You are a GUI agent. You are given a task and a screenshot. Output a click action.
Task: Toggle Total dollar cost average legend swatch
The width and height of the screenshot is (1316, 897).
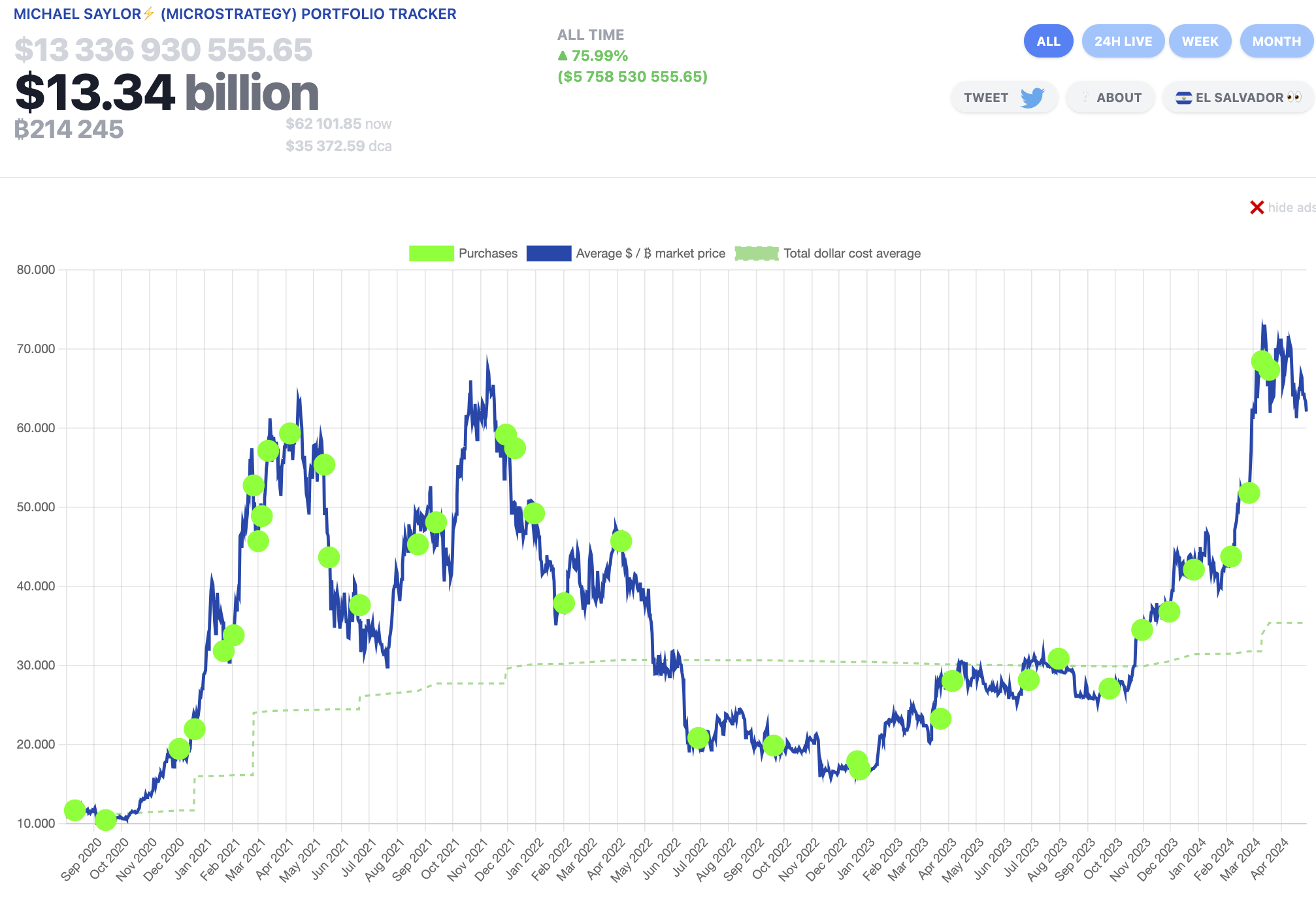(x=757, y=254)
